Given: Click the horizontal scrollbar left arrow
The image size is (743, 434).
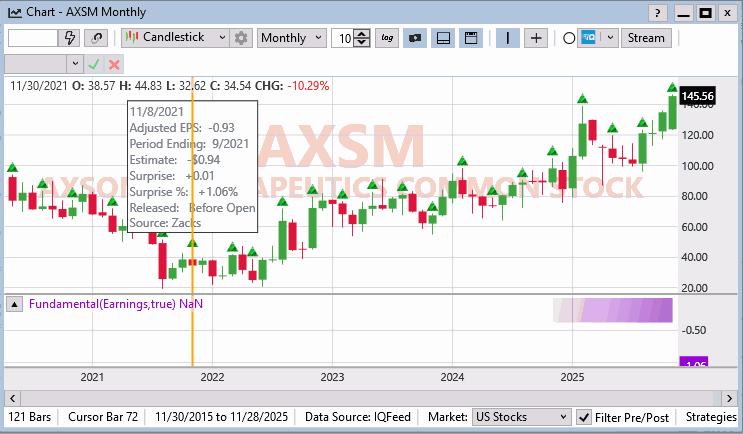Looking at the screenshot, I should point(13,398).
